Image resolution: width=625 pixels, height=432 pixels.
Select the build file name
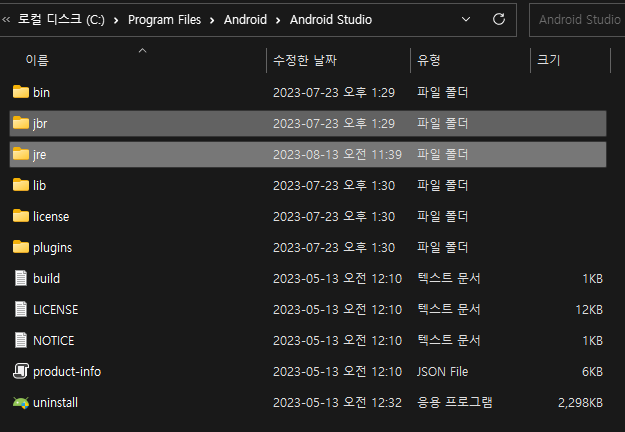(47, 278)
